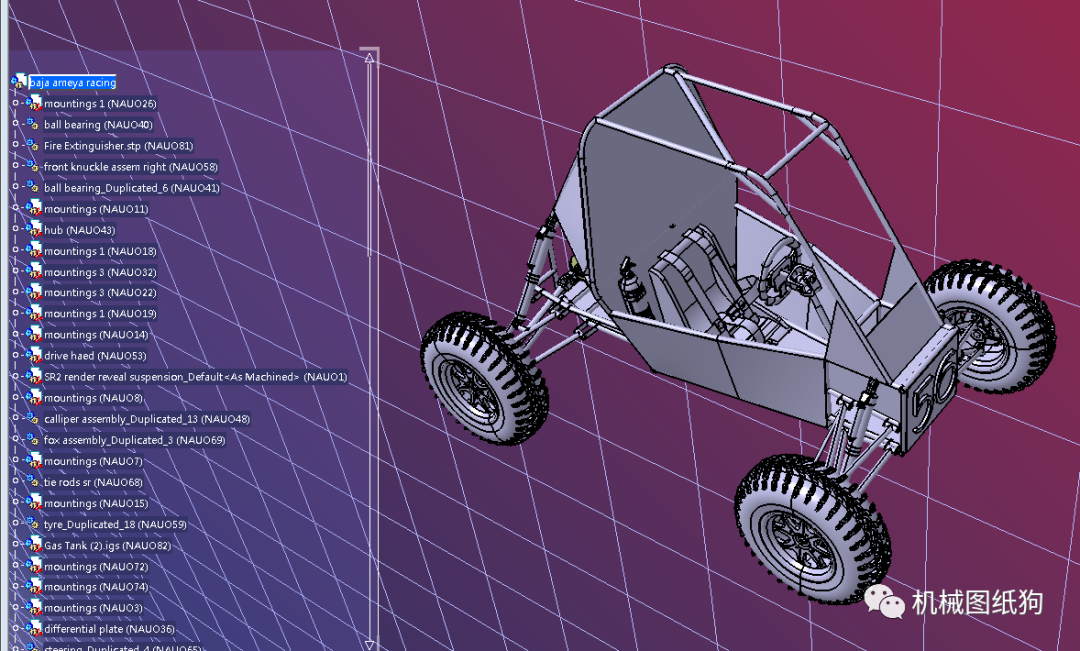This screenshot has height=651, width=1080.
Task: Select 'tie rods sr (NAUO68)' text
Action: tap(93, 482)
